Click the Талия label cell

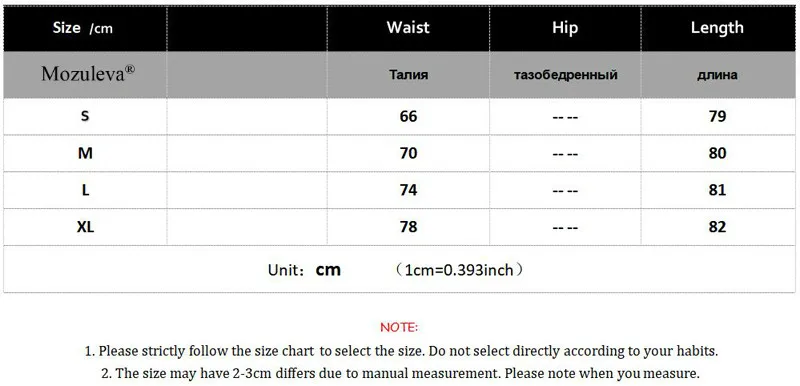pos(408,75)
